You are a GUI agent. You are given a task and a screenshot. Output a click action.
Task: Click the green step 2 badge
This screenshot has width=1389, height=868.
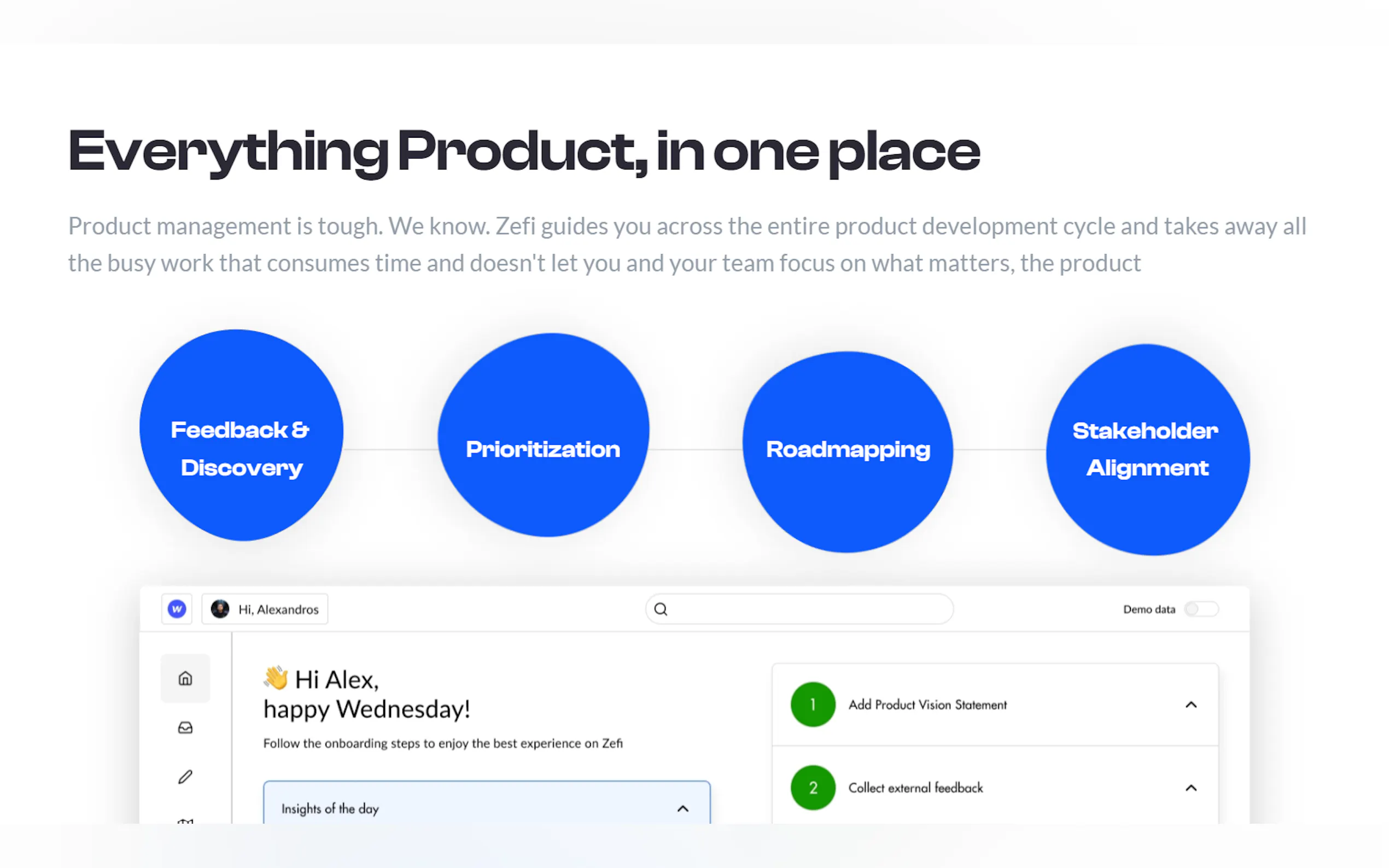point(813,788)
